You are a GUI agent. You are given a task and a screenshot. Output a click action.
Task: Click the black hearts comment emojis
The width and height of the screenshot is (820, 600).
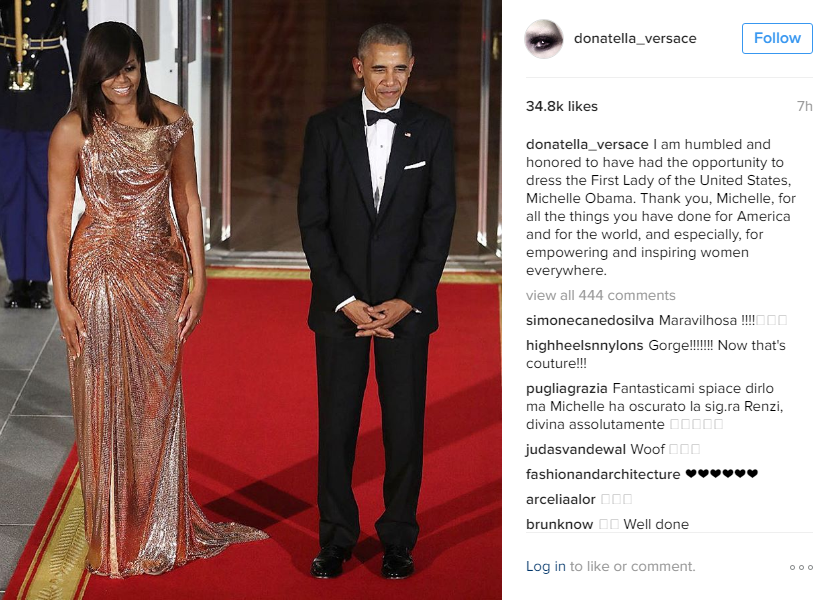coord(721,474)
